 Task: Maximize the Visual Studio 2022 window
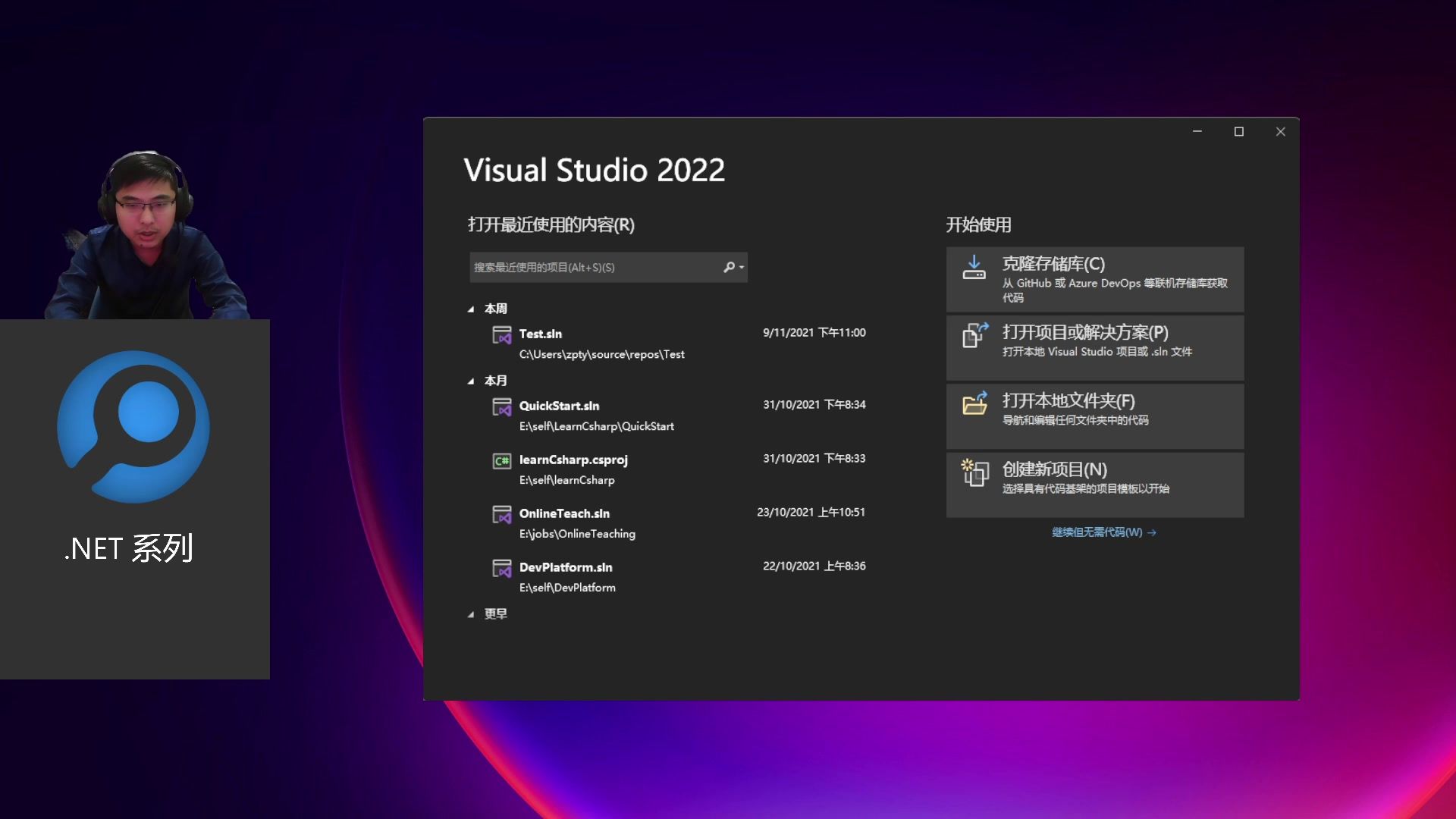coord(1239,132)
